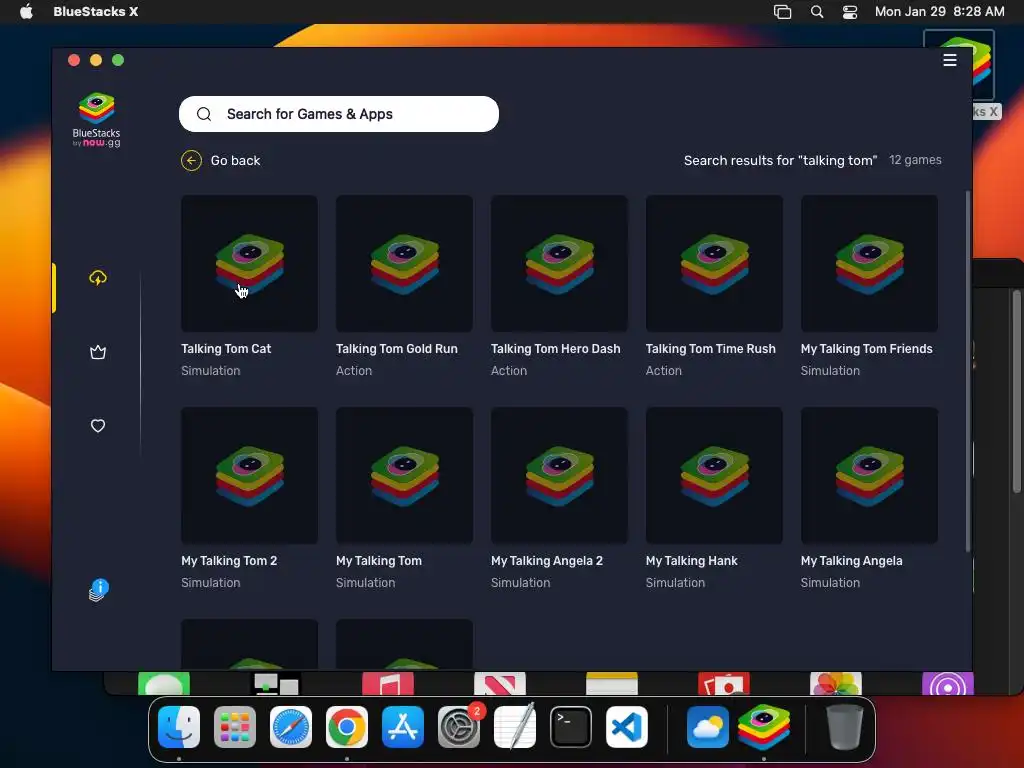The image size is (1024, 768).
Task: Click the date and time in menu bar
Action: 939,12
